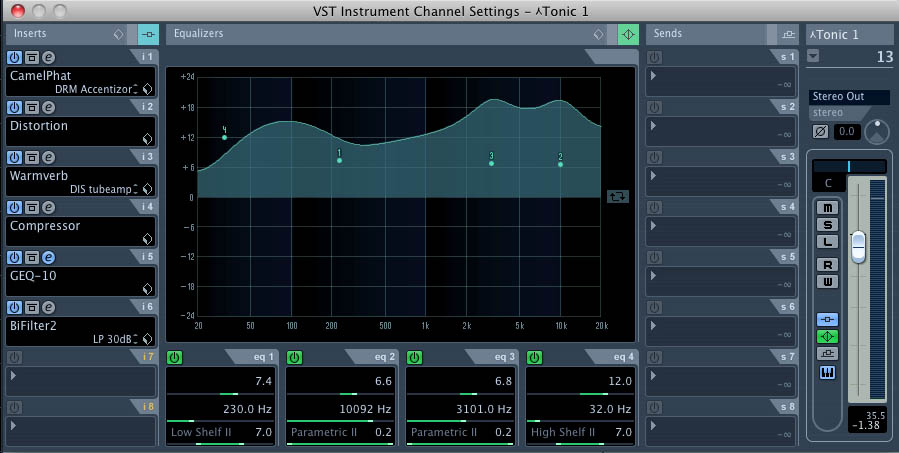Image resolution: width=899 pixels, height=453 pixels.
Task: Toggle eq 2 band power button
Action: point(294,357)
